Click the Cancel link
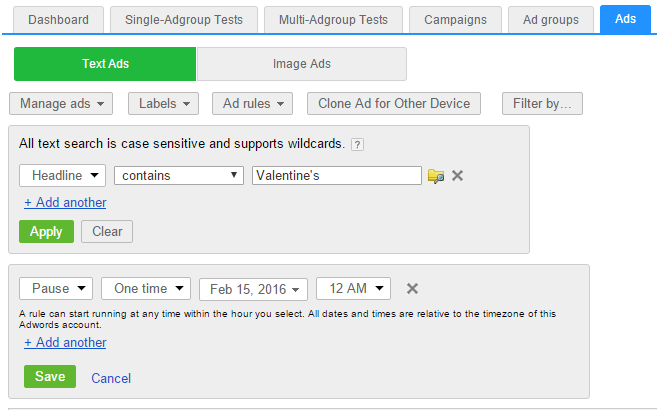The width and height of the screenshot is (657, 410). 111,378
